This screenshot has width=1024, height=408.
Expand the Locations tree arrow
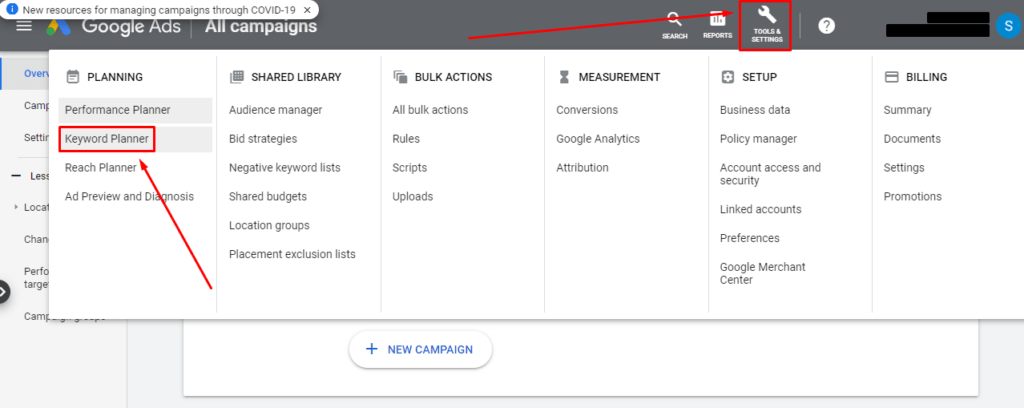(16, 207)
